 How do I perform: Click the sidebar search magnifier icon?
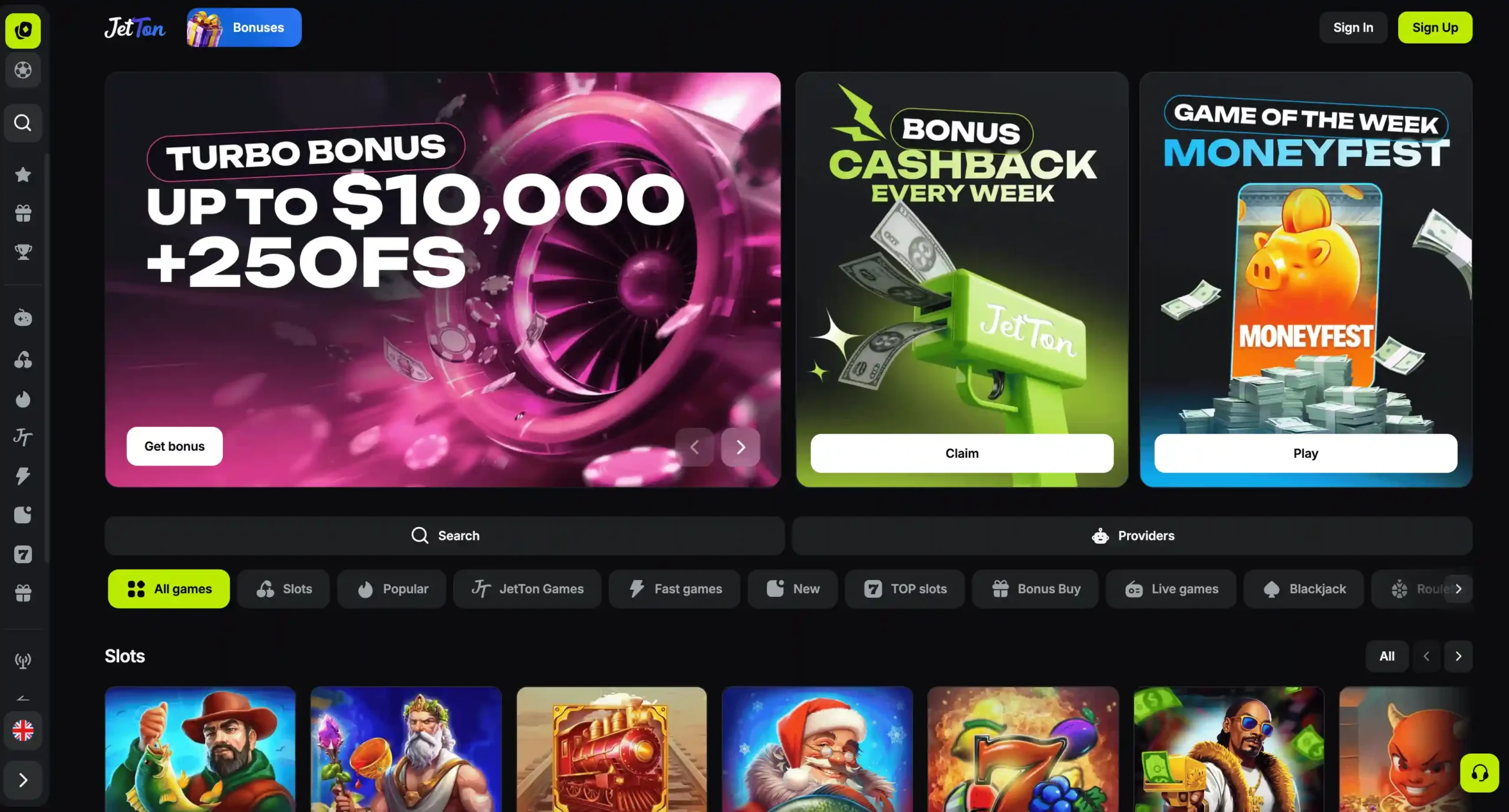pyautogui.click(x=23, y=123)
